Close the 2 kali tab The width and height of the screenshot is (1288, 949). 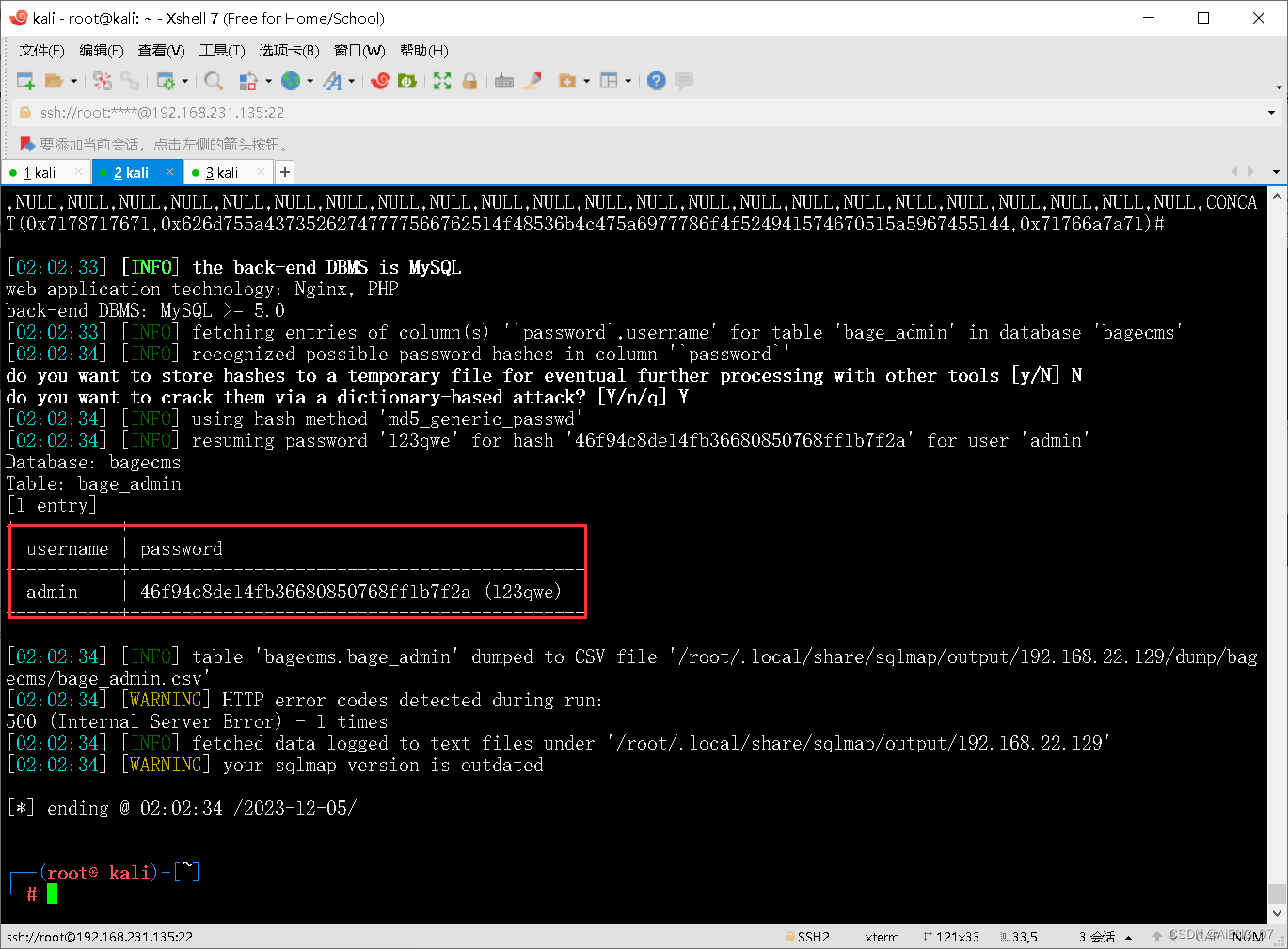point(169,172)
